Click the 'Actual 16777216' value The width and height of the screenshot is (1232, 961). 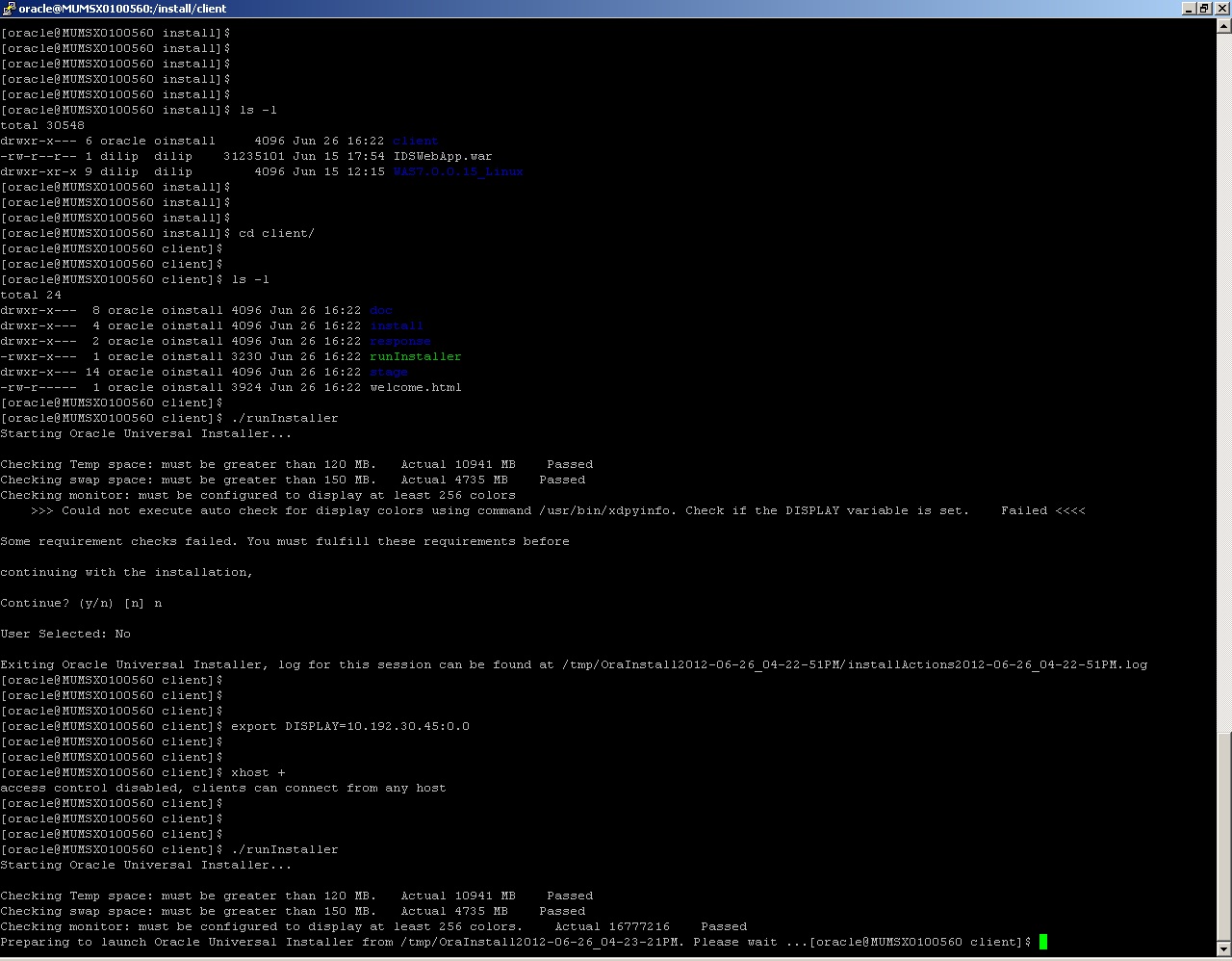(612, 926)
